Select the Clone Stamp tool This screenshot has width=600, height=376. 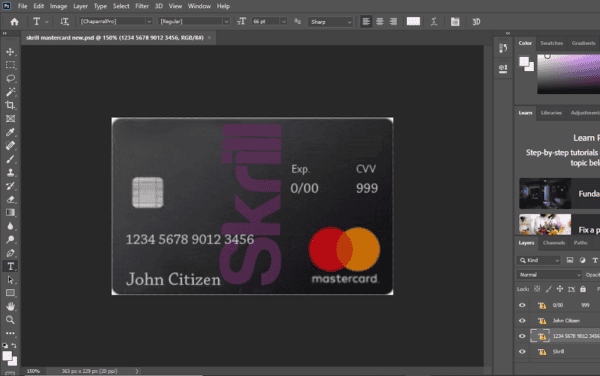coord(10,173)
